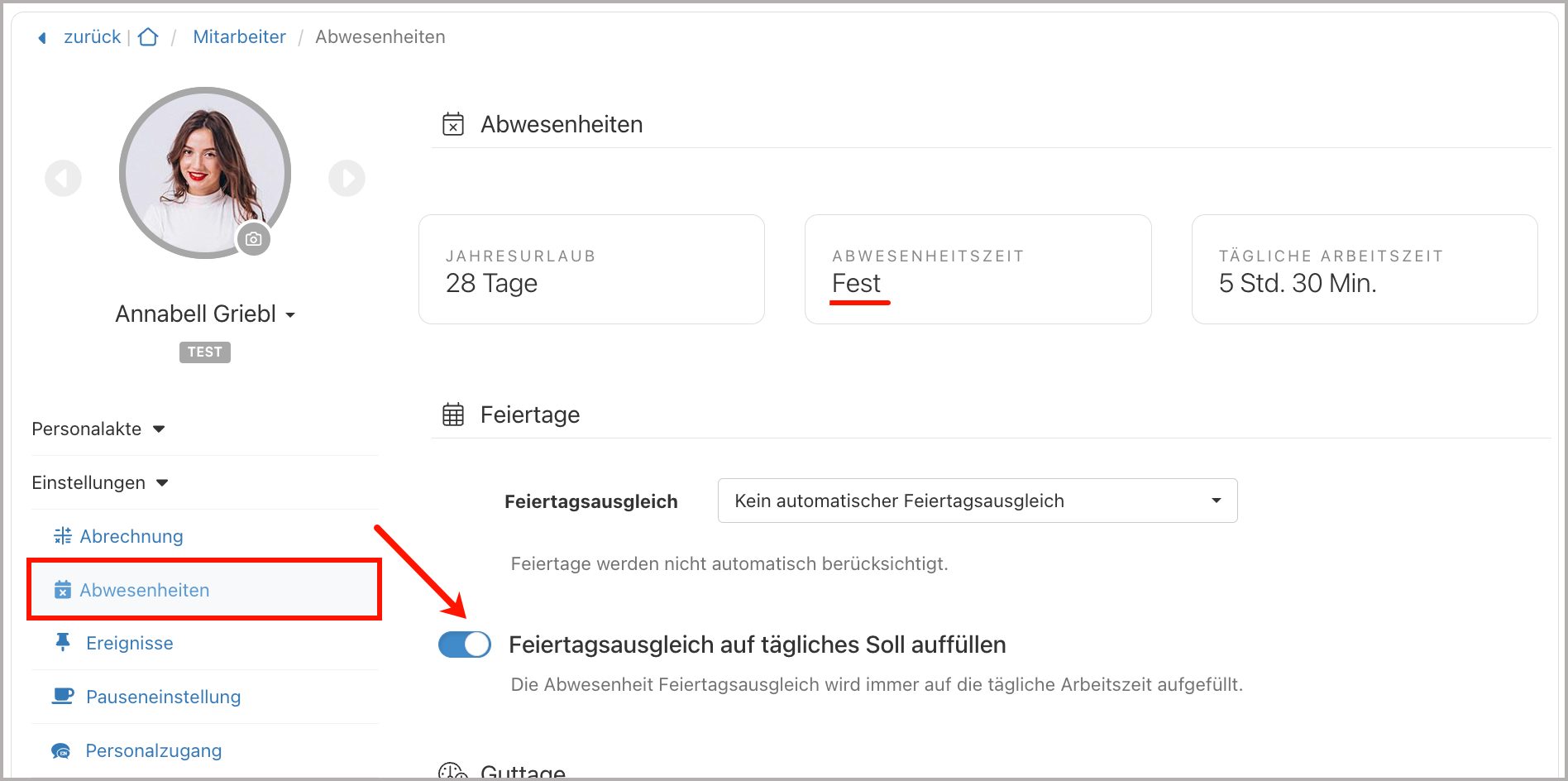Open Ereignisse settings in the sidebar
The image size is (1568, 781).
click(130, 643)
